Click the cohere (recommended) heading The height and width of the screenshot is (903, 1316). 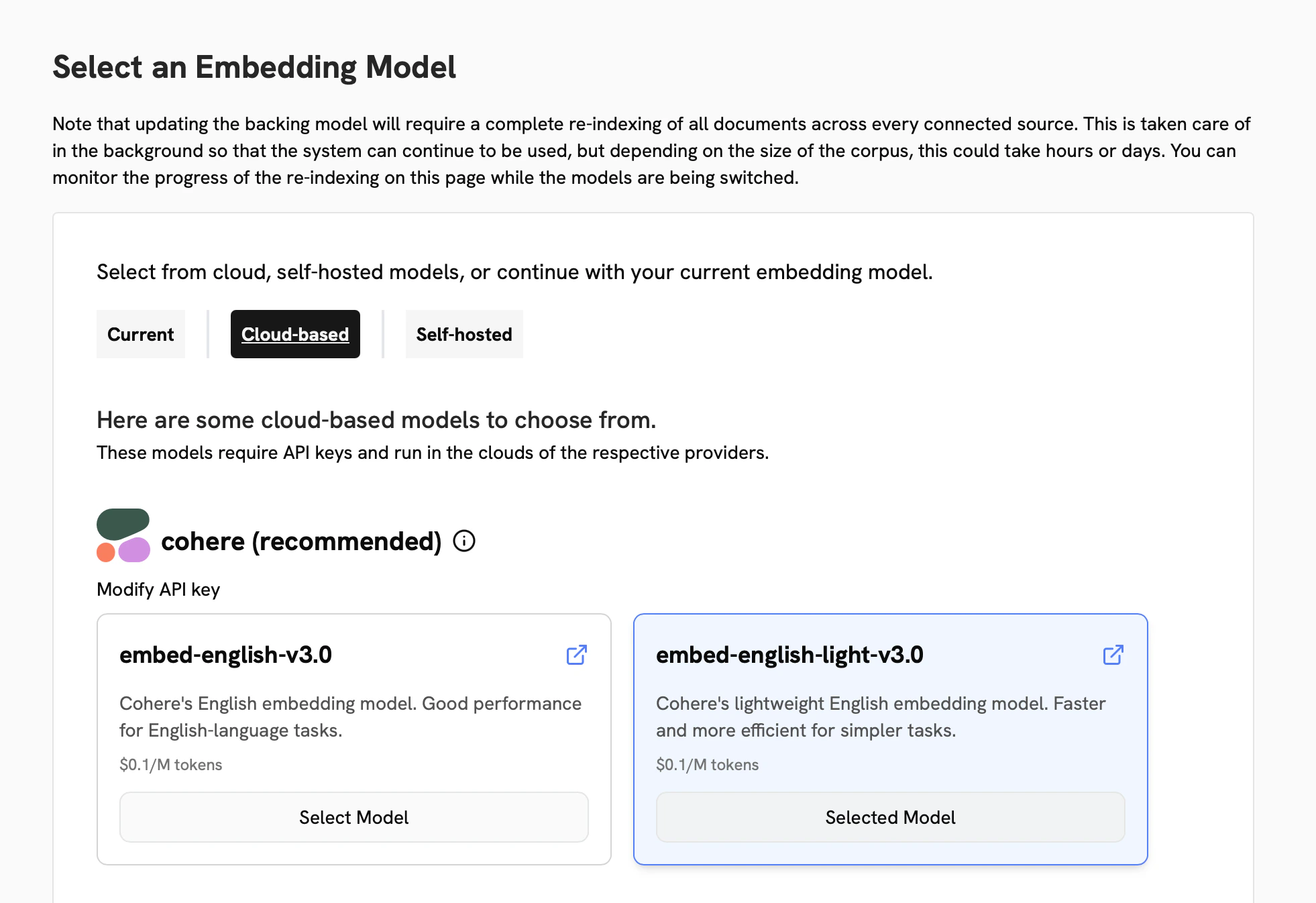(x=300, y=541)
